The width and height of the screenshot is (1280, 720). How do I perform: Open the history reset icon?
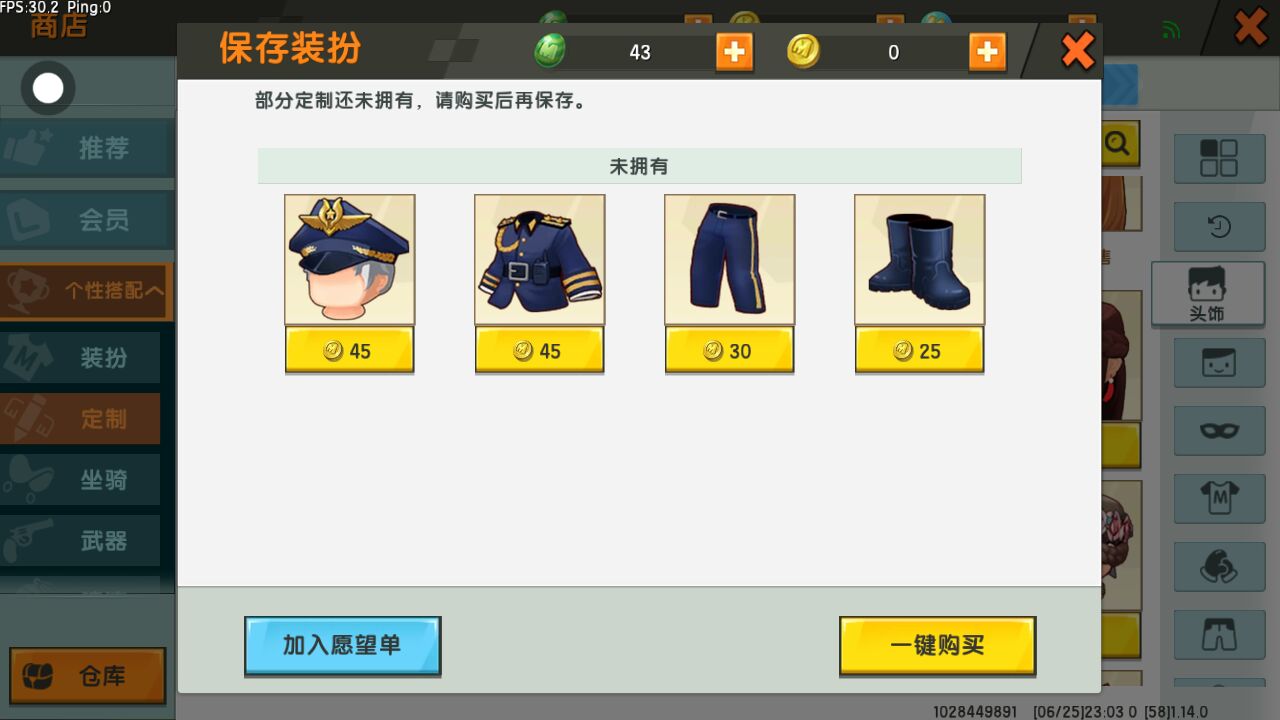click(x=1219, y=227)
